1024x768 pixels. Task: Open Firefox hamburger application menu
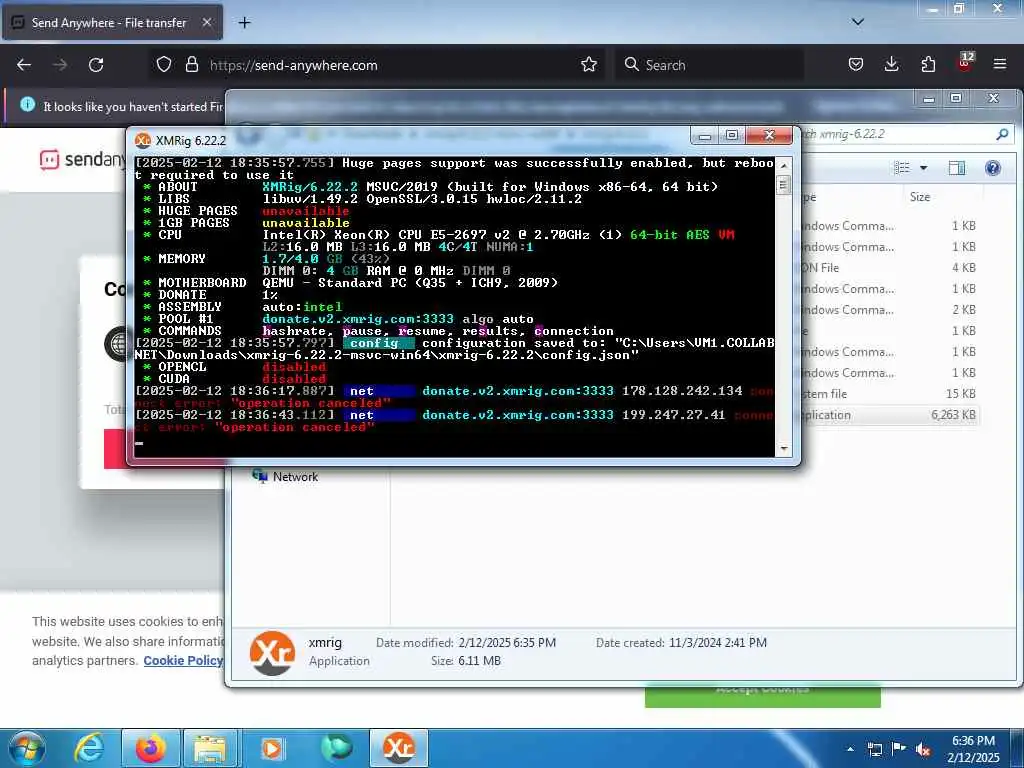[x=1000, y=65]
